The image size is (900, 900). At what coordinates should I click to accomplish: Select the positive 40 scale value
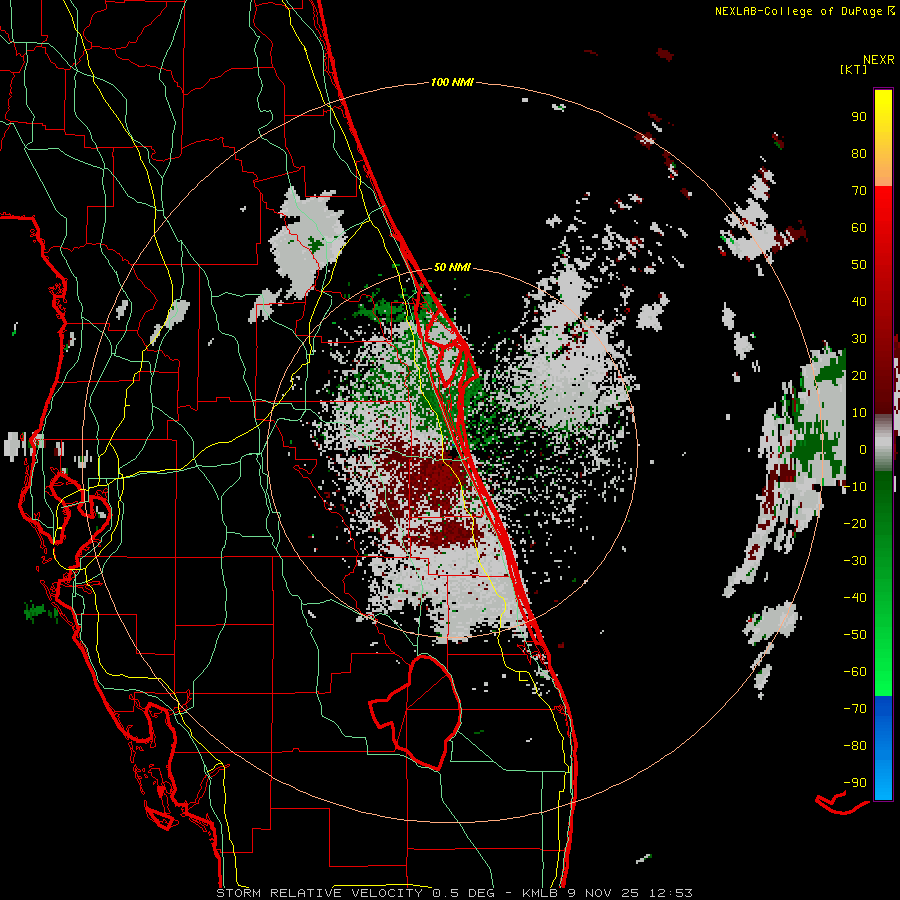tap(859, 301)
